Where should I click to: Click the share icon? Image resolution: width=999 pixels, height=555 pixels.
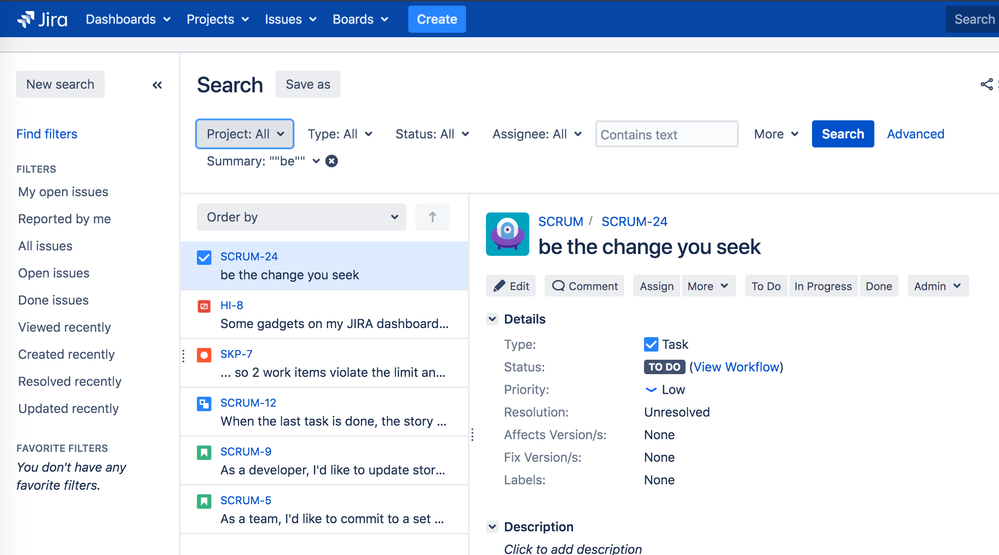[986, 84]
